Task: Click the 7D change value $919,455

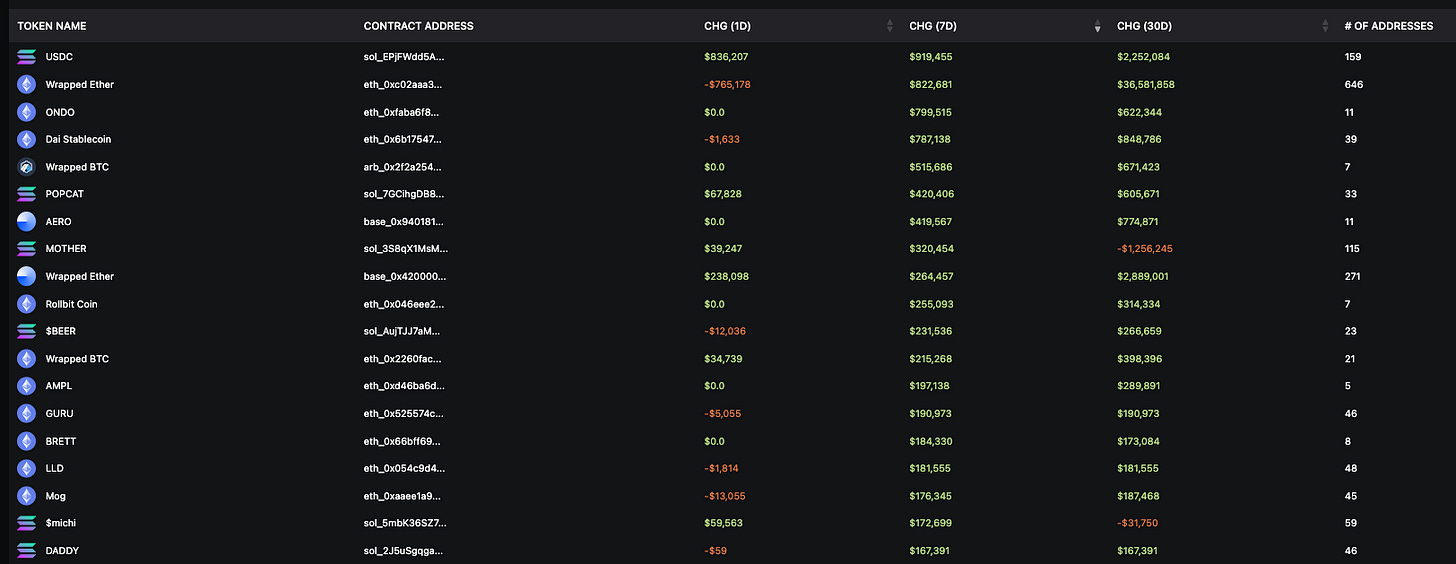Action: pos(931,57)
